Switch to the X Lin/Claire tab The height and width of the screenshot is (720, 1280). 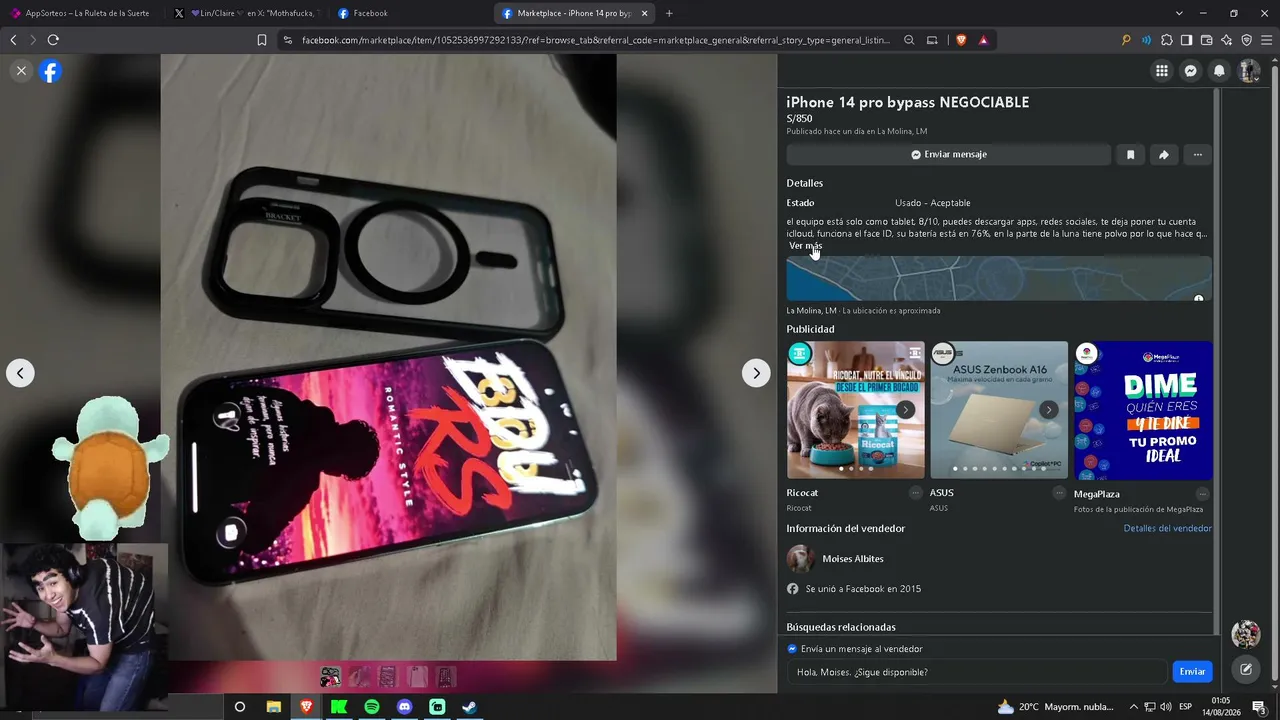246,13
